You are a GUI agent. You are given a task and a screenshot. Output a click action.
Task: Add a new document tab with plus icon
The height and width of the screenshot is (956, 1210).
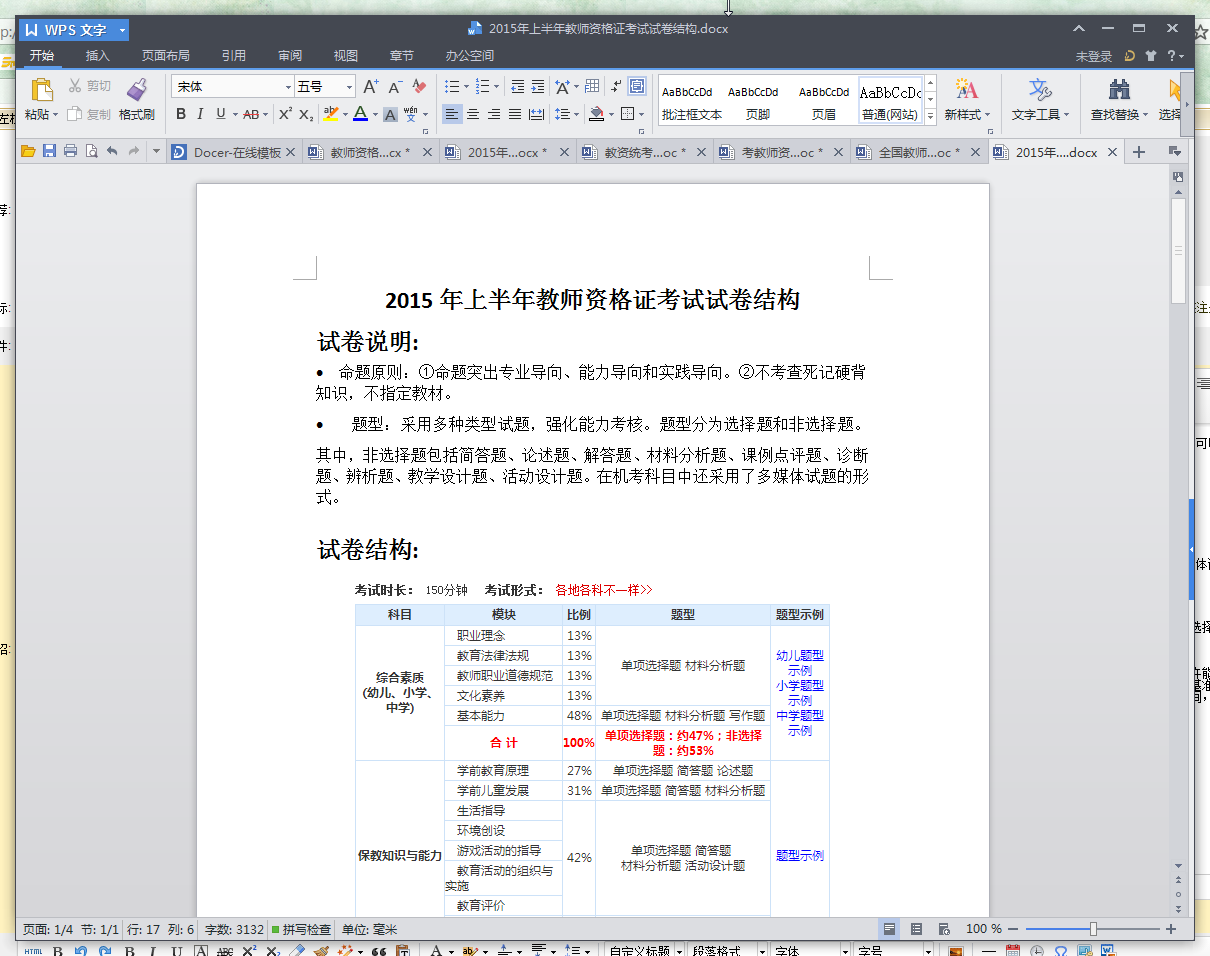[x=1138, y=152]
